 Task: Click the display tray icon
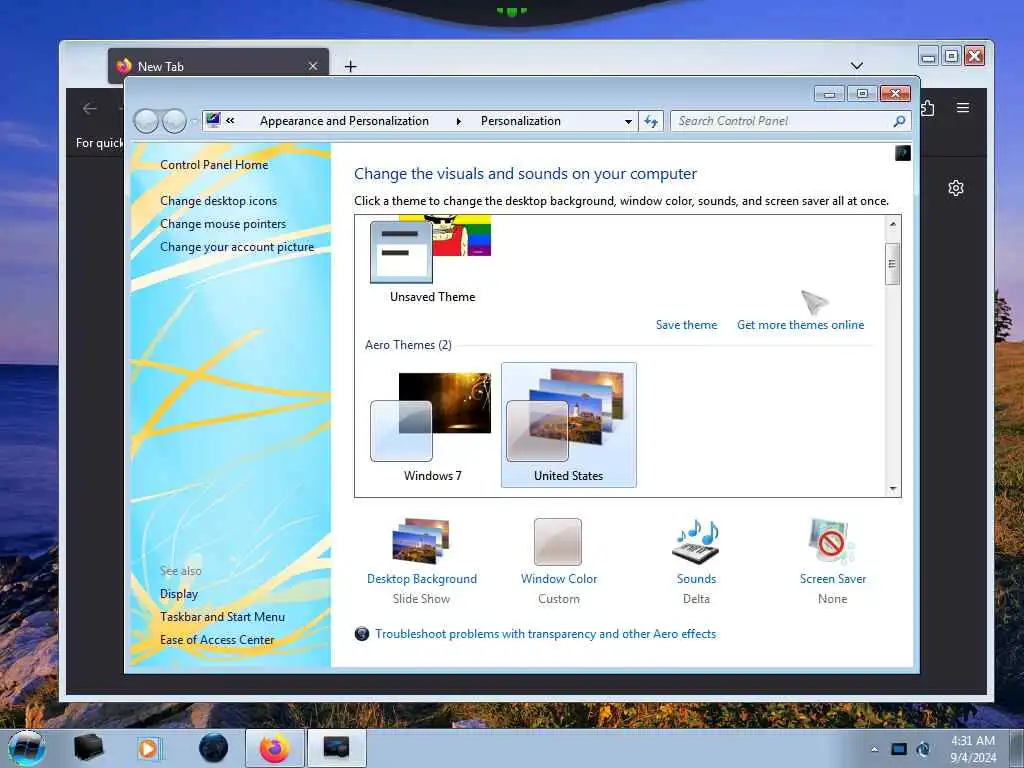(899, 749)
